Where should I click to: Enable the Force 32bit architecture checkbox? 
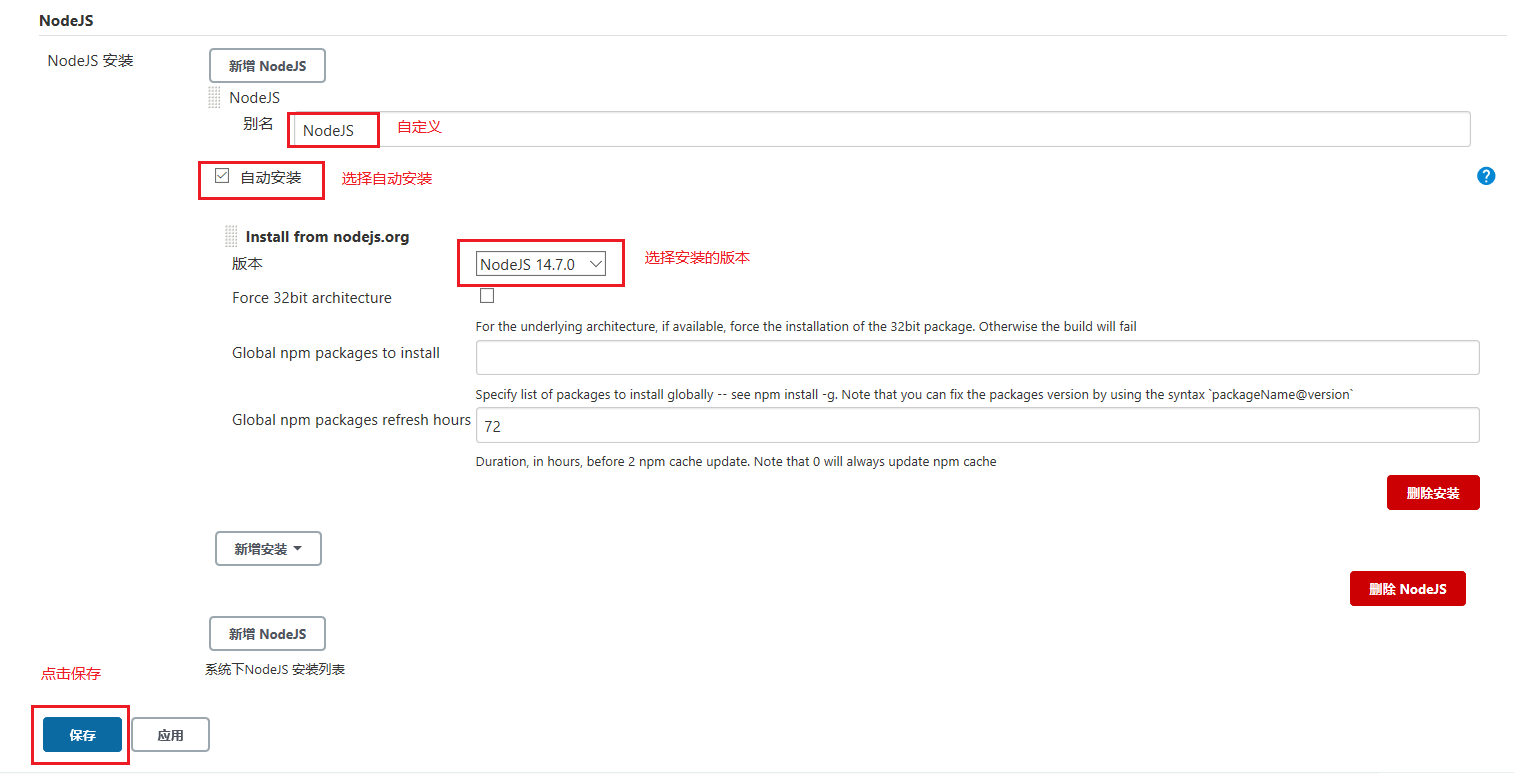click(x=487, y=296)
